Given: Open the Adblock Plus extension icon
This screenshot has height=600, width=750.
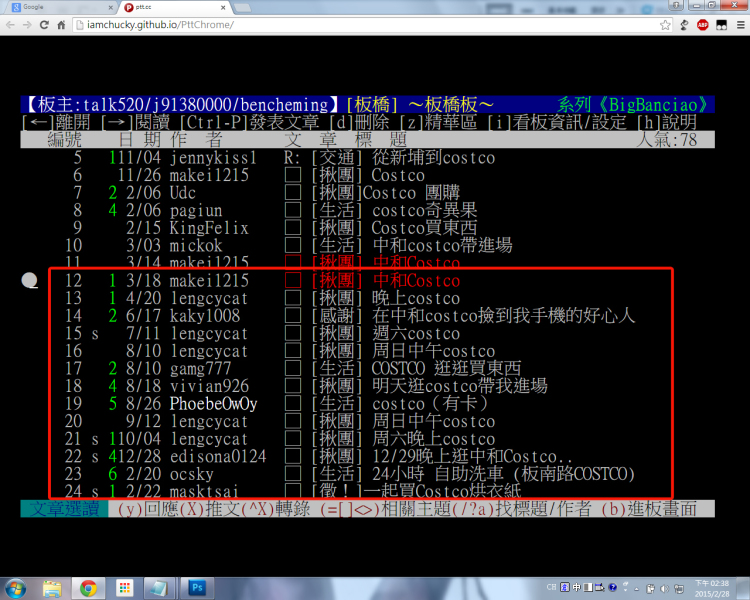Looking at the screenshot, I should click(703, 25).
